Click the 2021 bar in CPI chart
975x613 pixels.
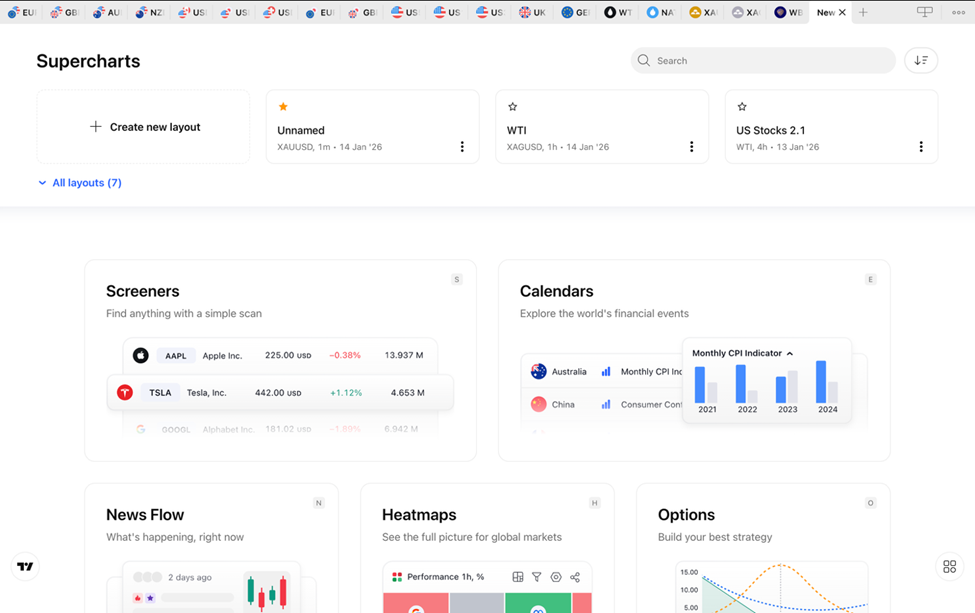point(700,385)
